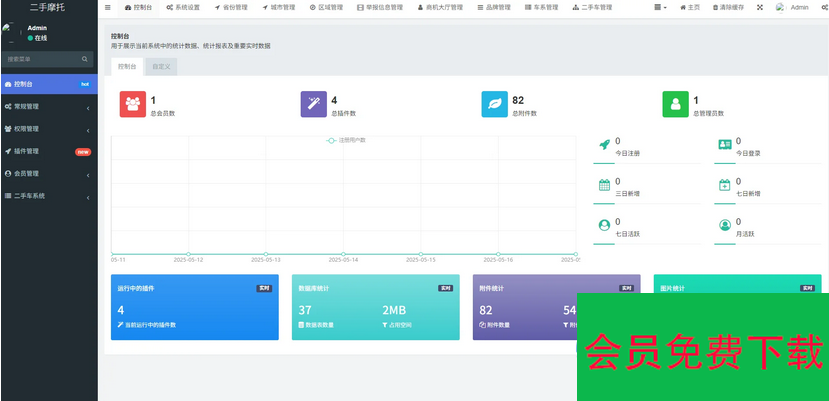Expand the 二手车系统 sidebar menu
The image size is (829, 401).
click(48, 196)
